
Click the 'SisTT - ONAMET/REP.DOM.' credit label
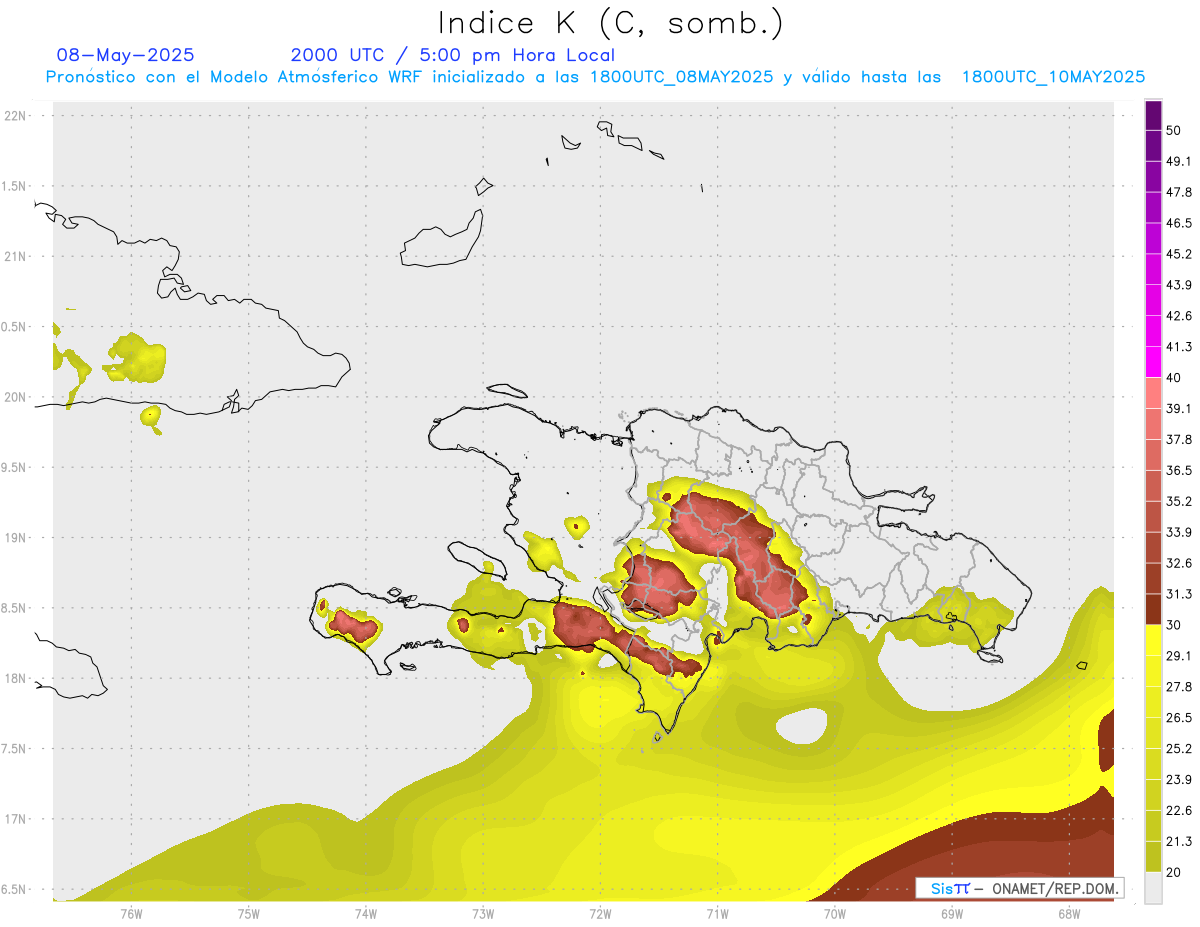[1020, 888]
